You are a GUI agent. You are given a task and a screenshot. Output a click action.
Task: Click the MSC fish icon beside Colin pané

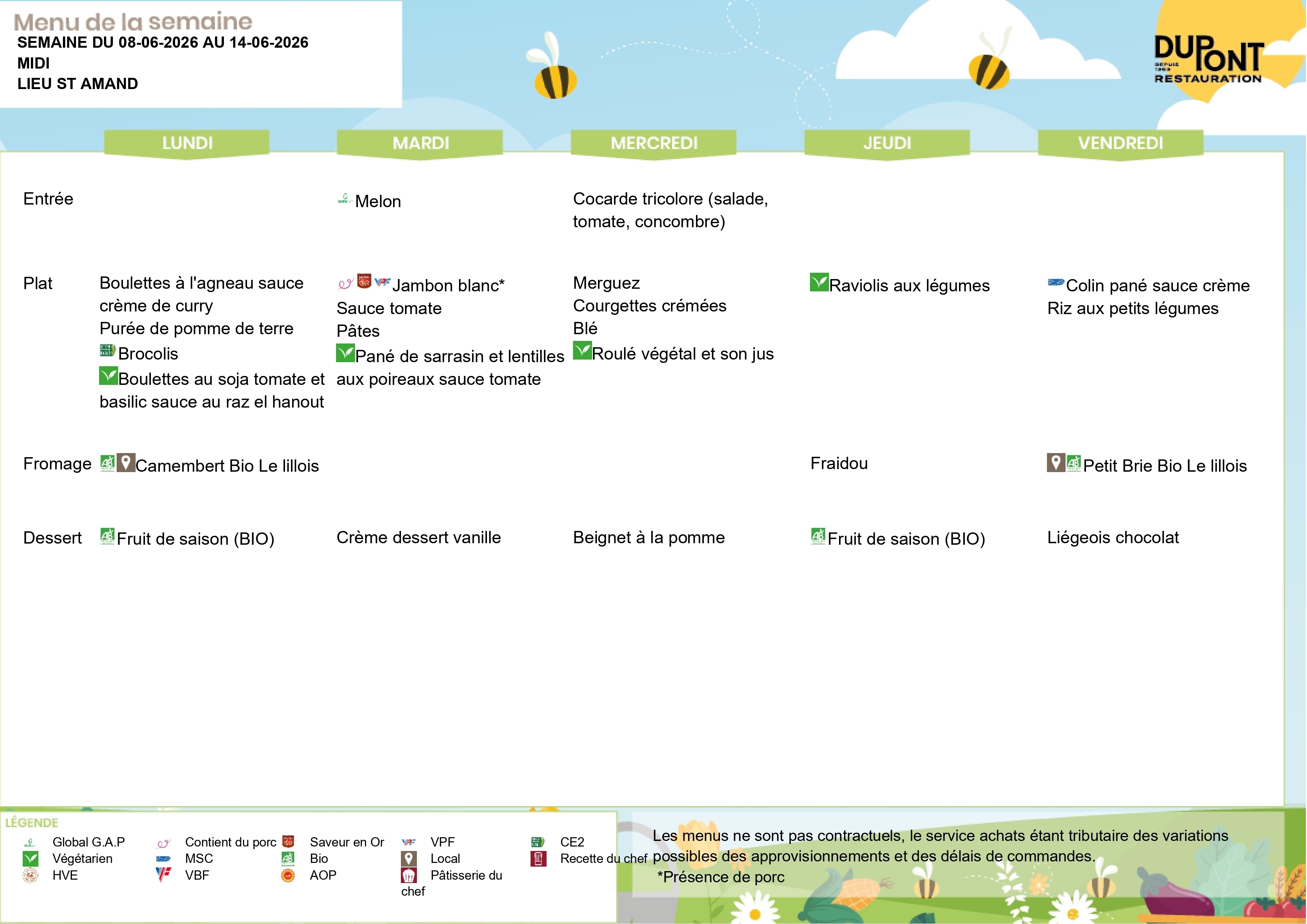pos(1056,282)
